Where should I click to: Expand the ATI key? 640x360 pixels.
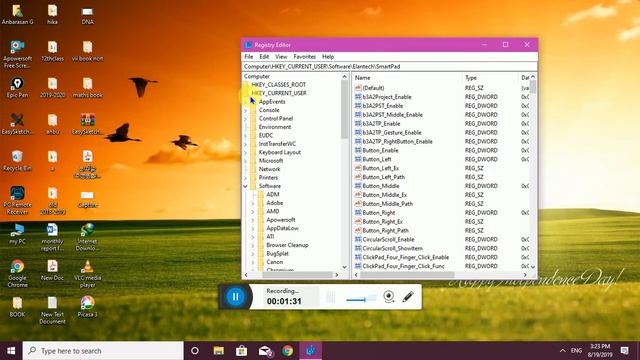click(253, 237)
